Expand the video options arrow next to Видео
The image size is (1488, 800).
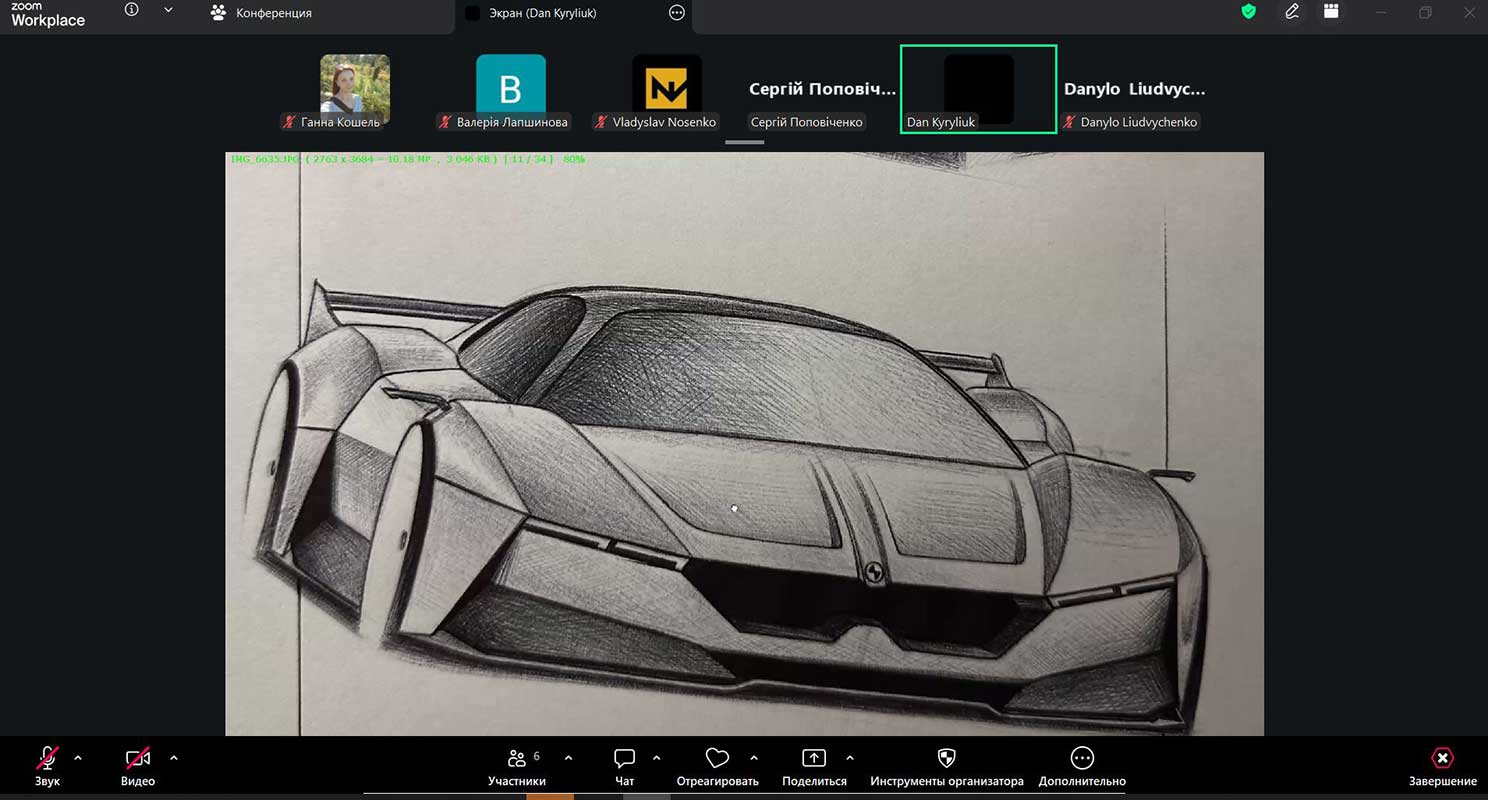174,758
